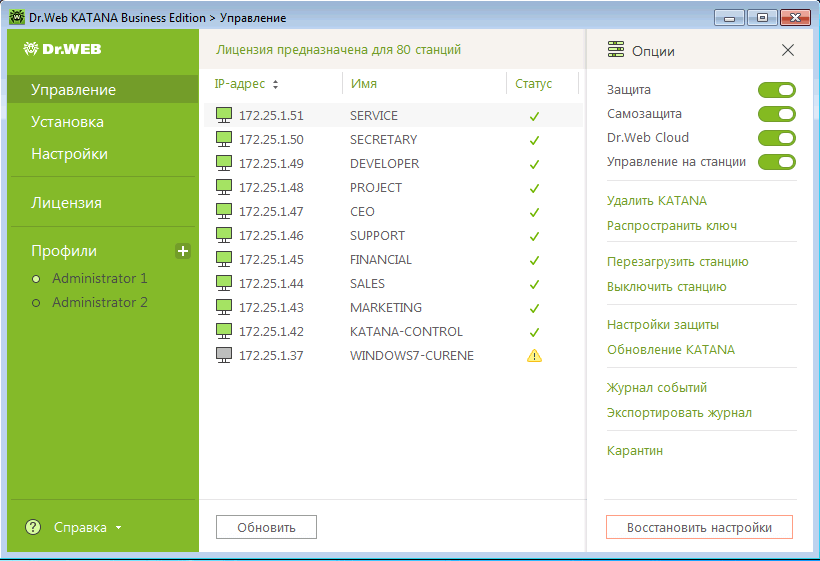Click the computer icon for 172.25.1.51
820x561 pixels.
224,115
